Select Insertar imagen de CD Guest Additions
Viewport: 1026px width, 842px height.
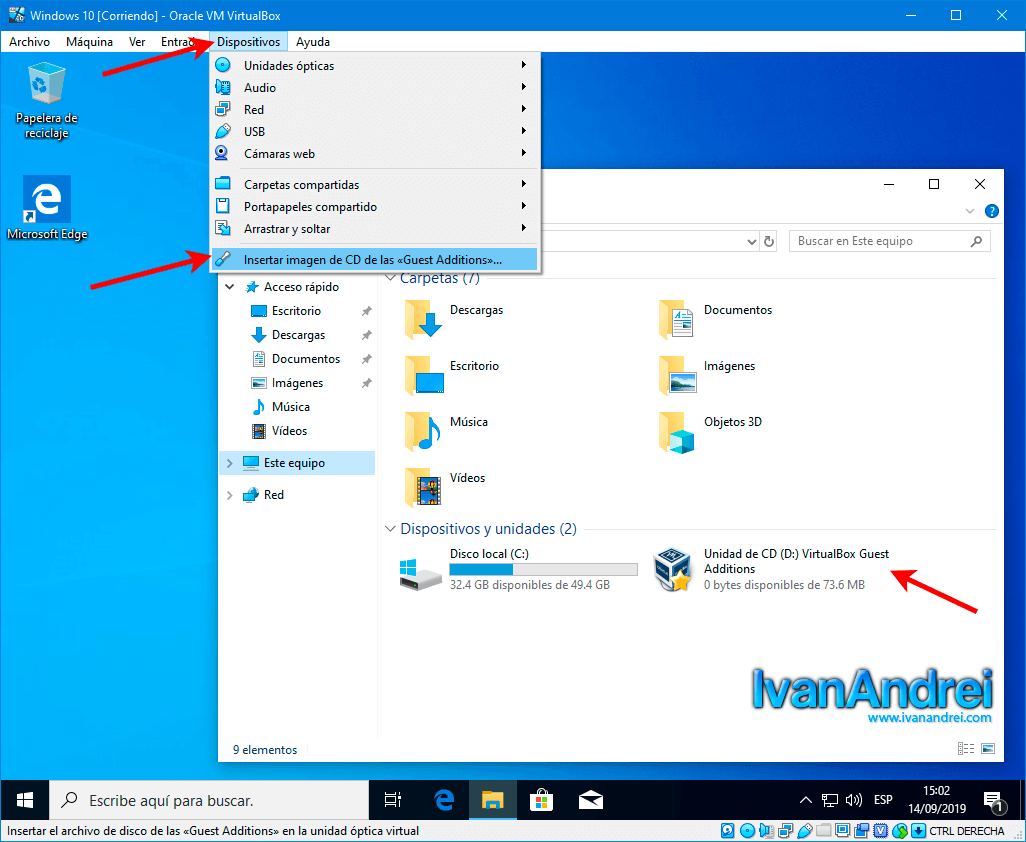click(374, 260)
